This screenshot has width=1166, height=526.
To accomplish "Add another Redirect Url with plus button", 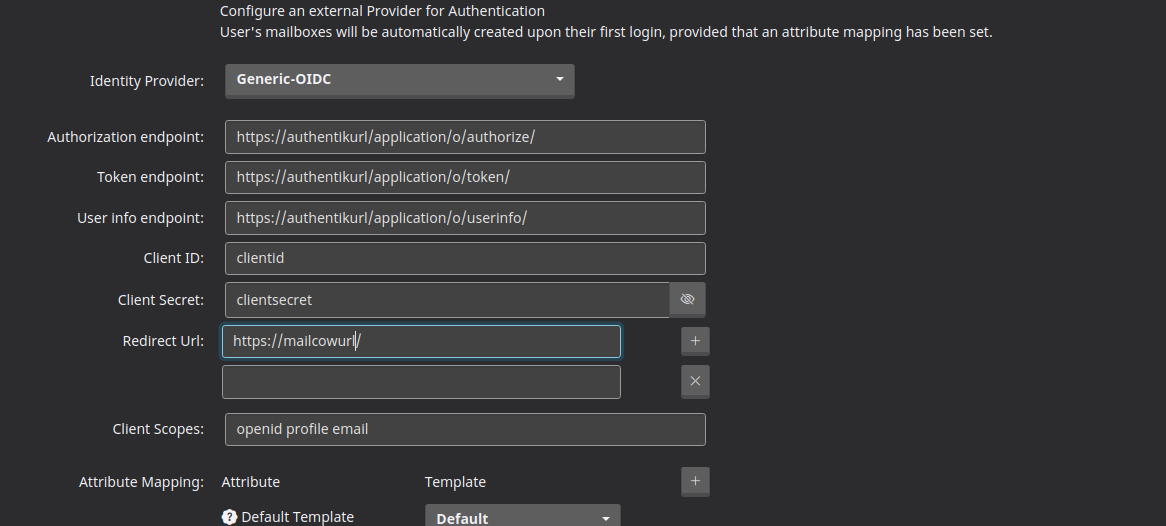I will point(695,341).
